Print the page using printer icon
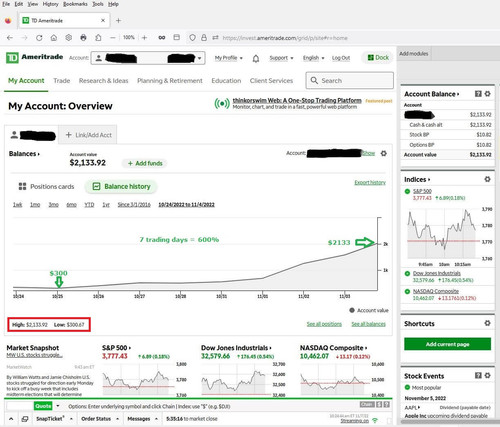500x427 pixels. click(83, 38)
